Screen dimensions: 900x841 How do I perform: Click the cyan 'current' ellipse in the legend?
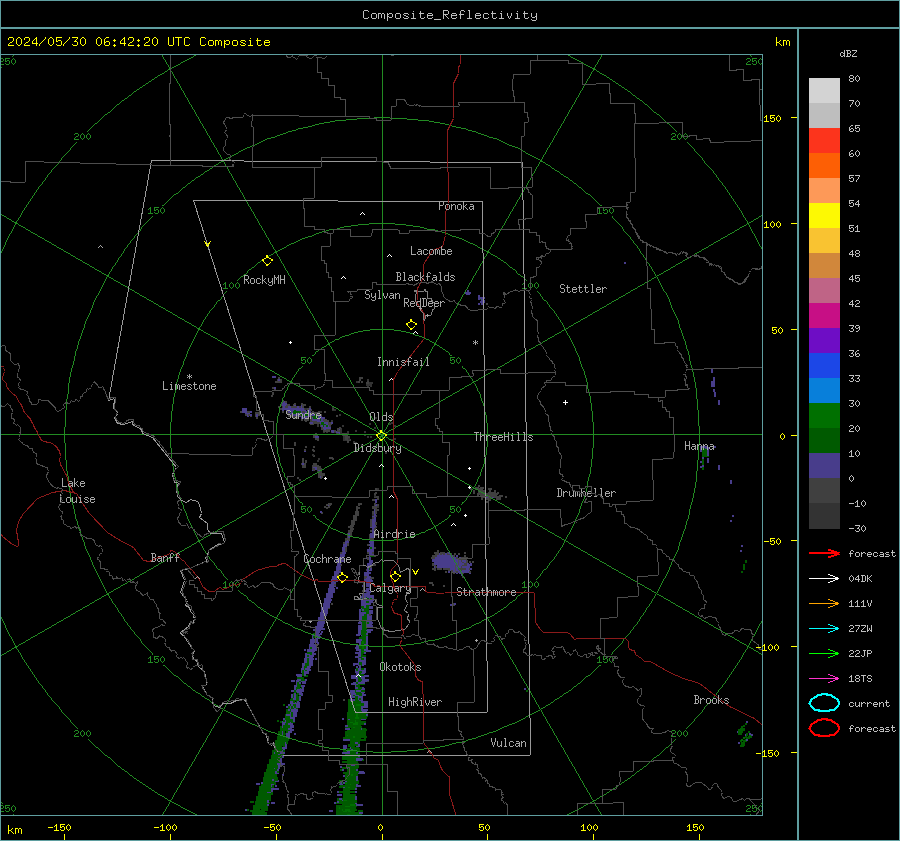[824, 703]
